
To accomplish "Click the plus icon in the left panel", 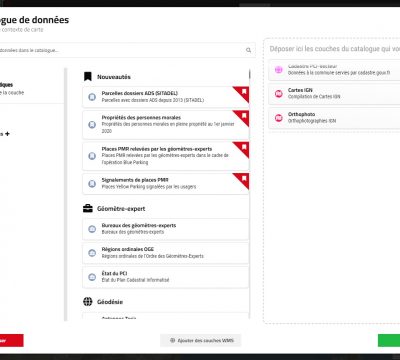I will [x=7, y=134].
